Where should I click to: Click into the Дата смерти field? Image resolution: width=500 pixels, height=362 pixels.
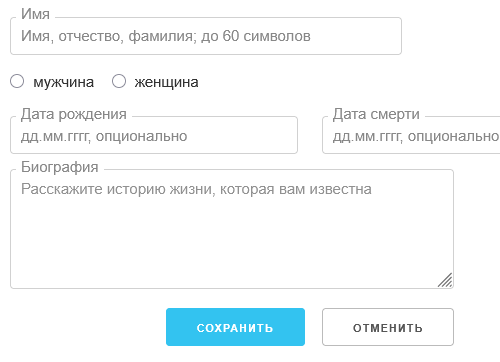pos(411,135)
